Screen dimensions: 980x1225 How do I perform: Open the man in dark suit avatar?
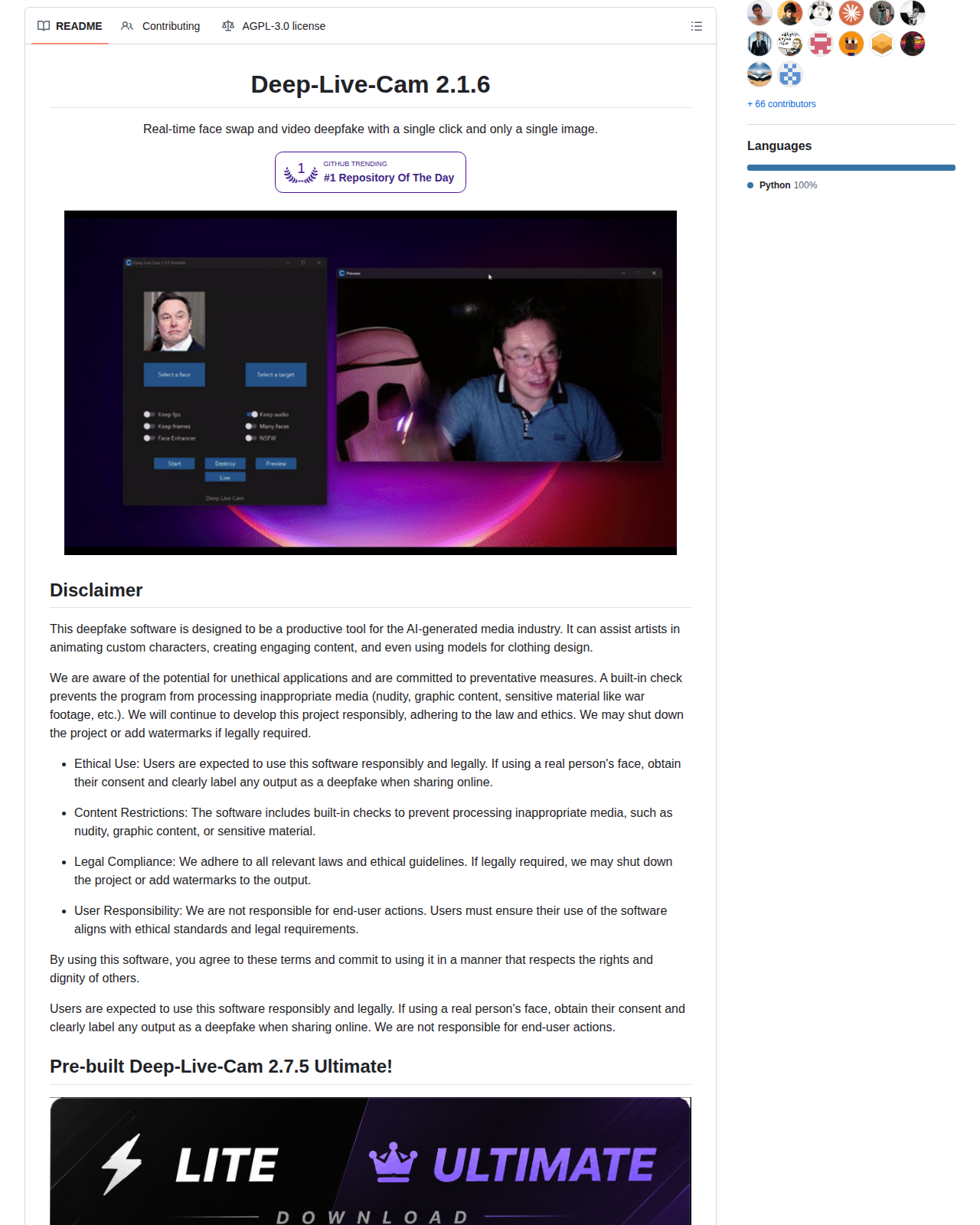pyautogui.click(x=759, y=44)
